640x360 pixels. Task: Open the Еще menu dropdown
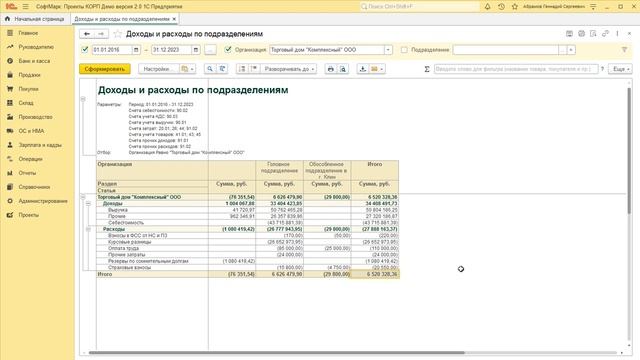620,69
